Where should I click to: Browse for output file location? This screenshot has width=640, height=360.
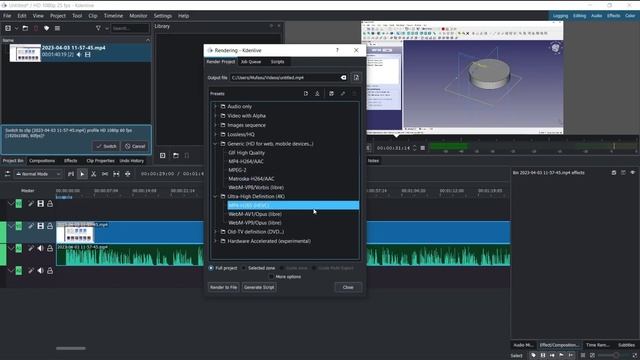[356, 78]
